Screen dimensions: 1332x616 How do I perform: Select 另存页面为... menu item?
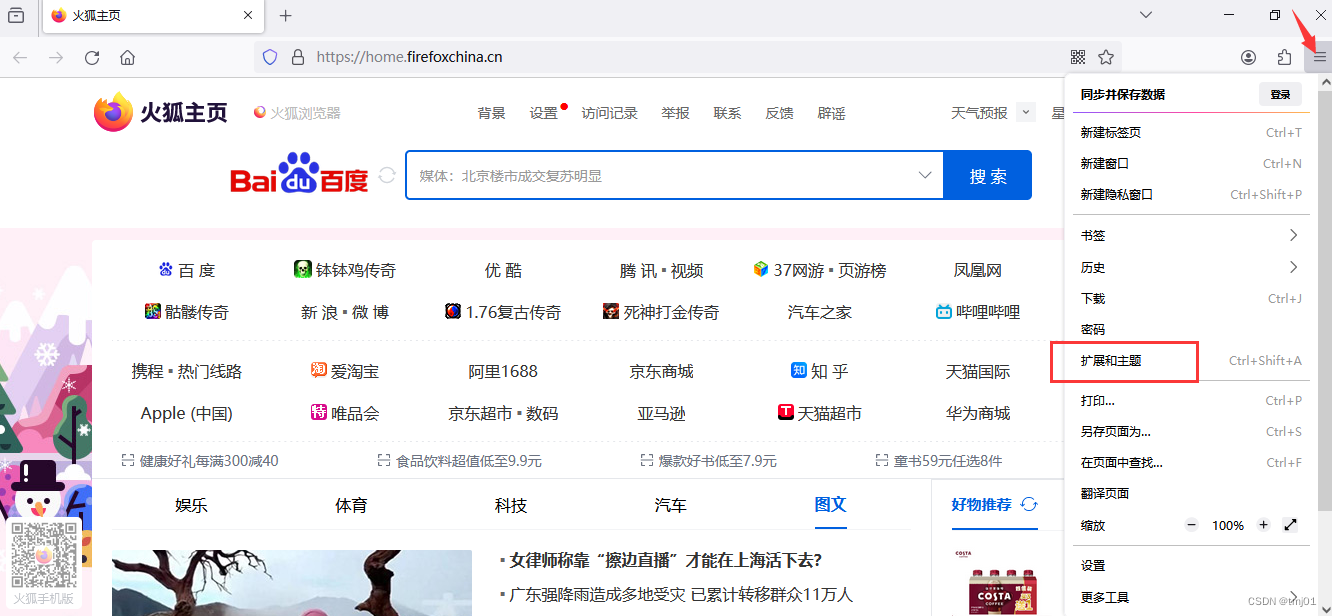coord(1190,431)
